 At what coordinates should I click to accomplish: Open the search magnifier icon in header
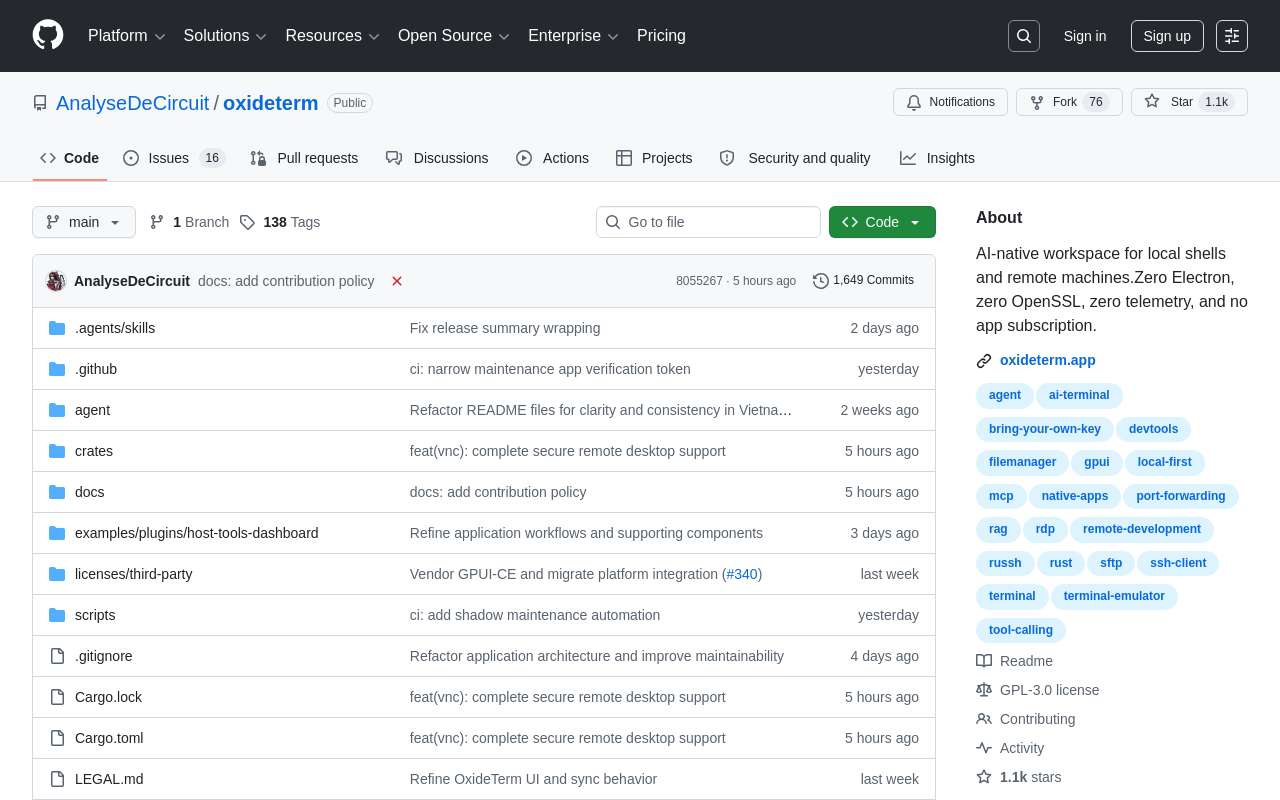click(1024, 36)
